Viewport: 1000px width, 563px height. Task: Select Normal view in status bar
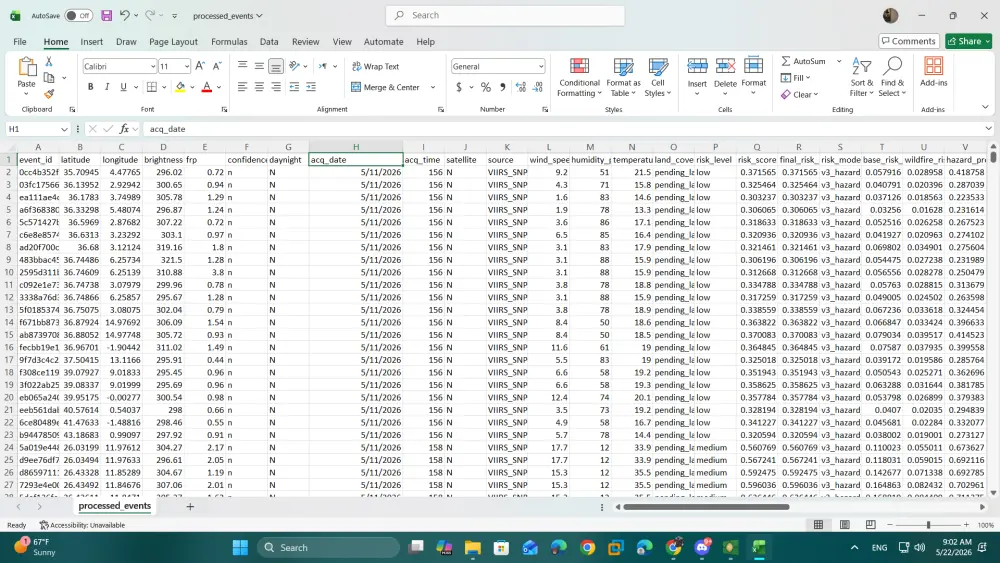818,525
